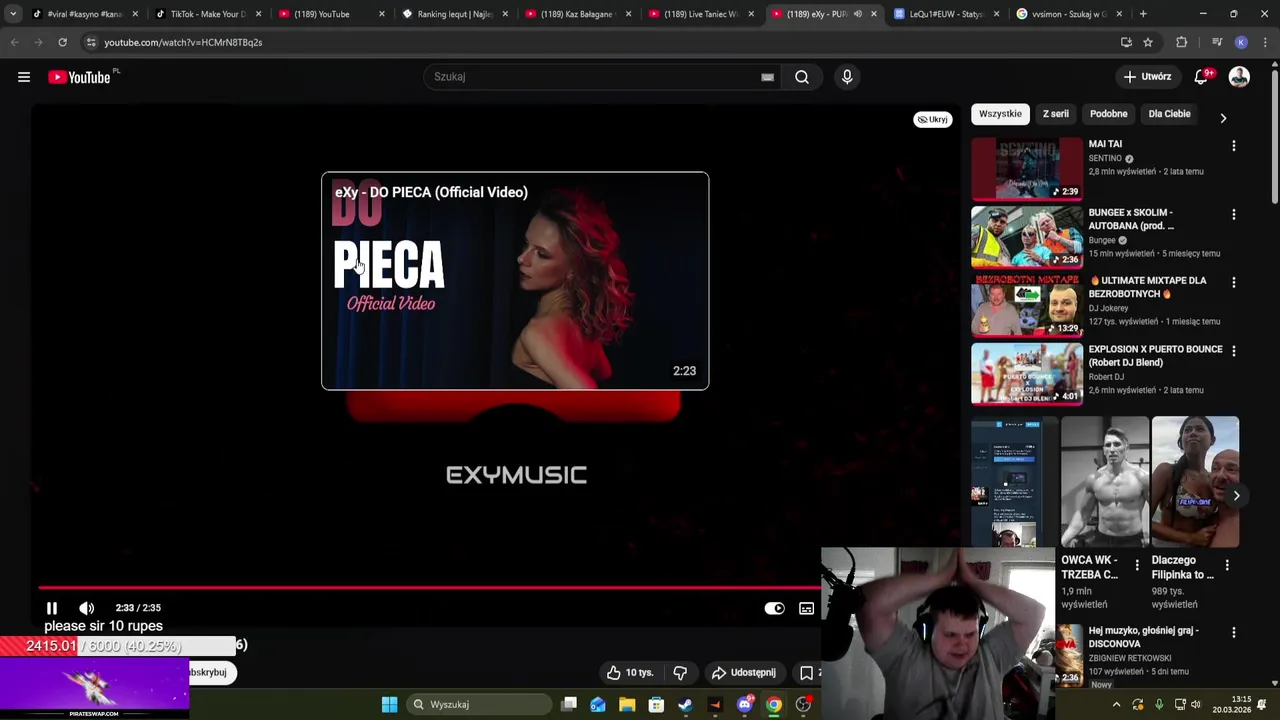Switch to the TikTok browser tab
Screen dimensions: 1280x720
tap(208, 14)
